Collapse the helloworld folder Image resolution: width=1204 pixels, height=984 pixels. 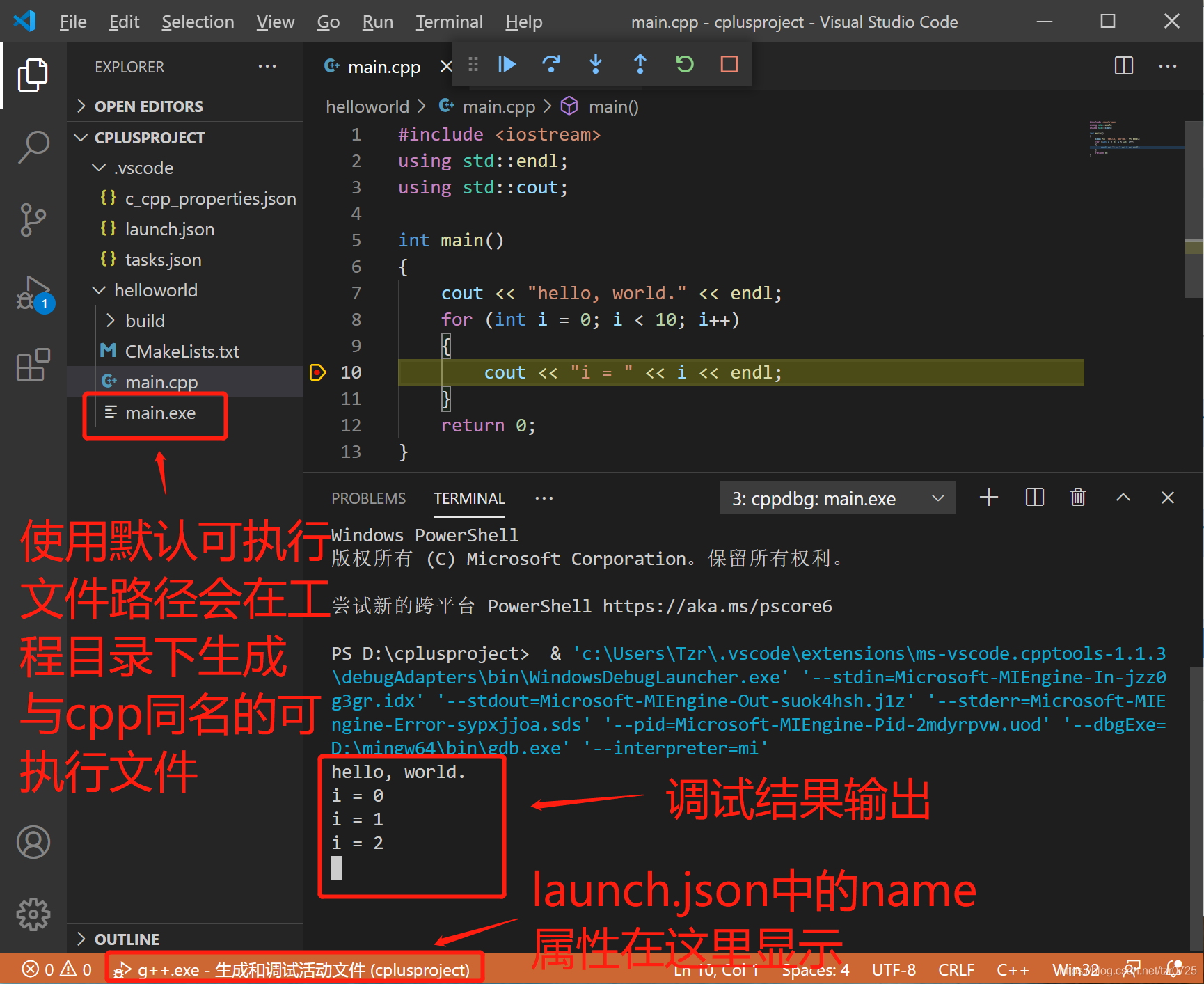click(185, 290)
